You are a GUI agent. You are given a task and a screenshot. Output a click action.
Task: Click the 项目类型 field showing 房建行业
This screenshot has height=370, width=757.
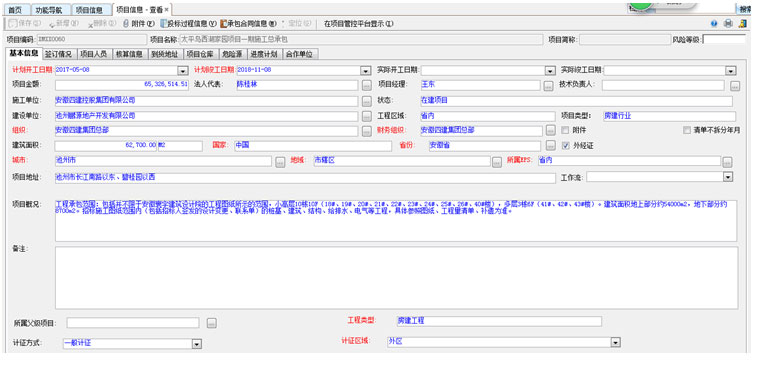pyautogui.click(x=669, y=116)
